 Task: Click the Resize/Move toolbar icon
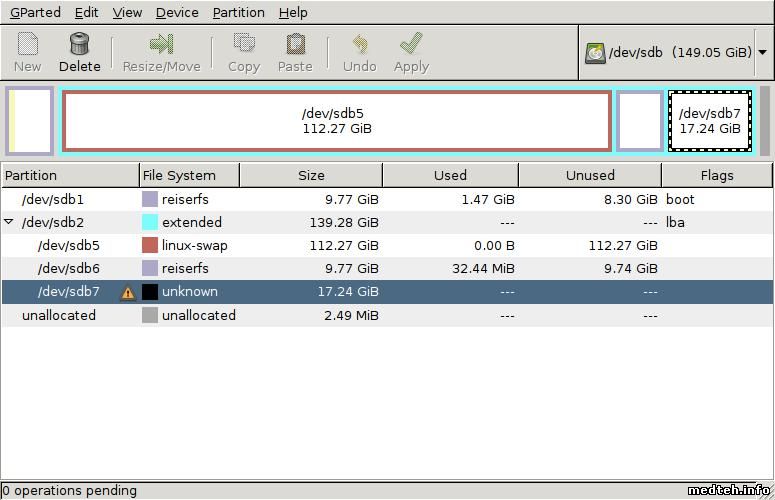coord(161,45)
